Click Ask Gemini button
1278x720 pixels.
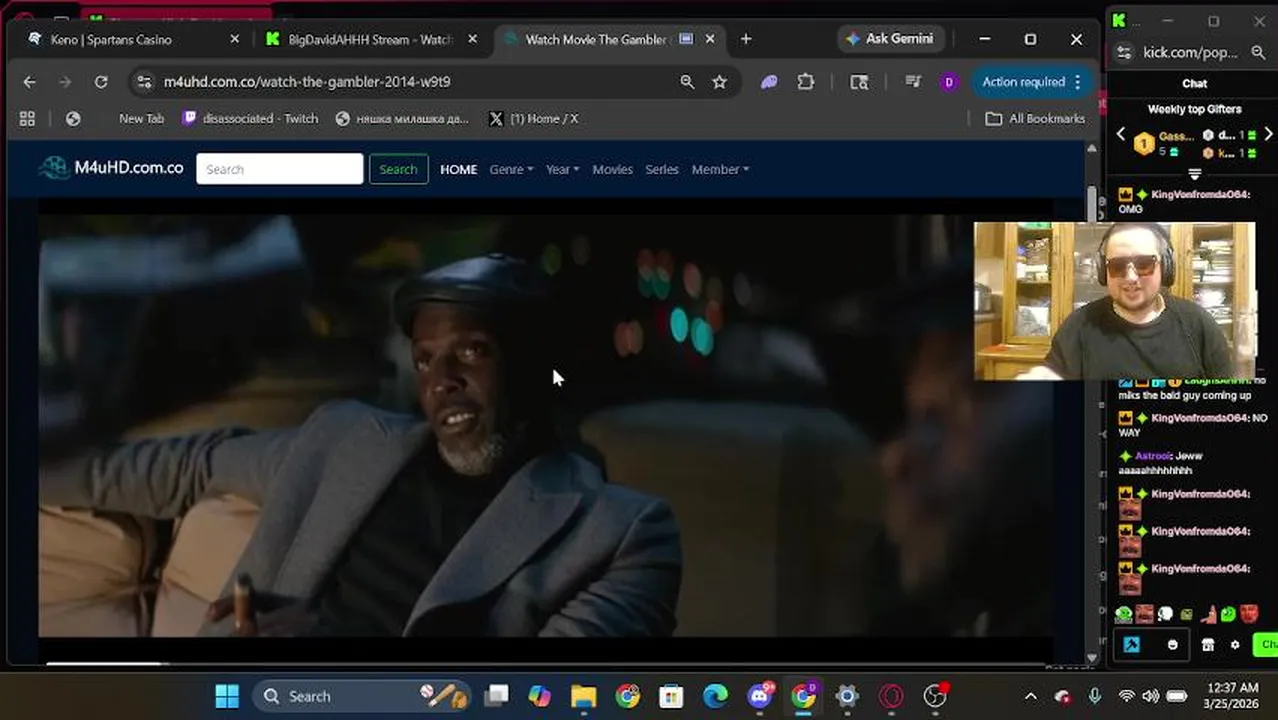coord(888,39)
